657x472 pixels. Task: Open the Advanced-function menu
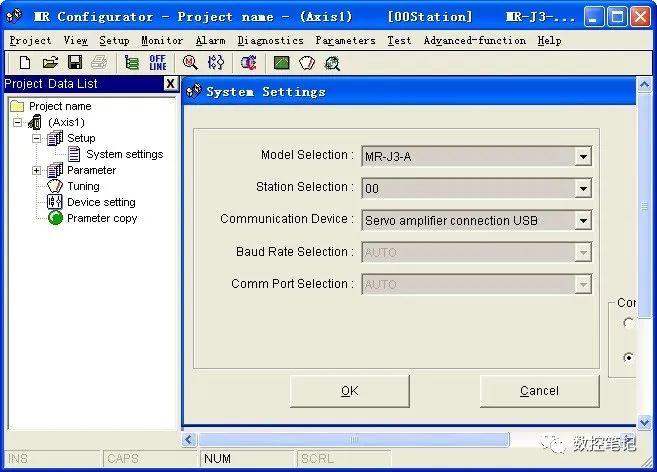[474, 41]
